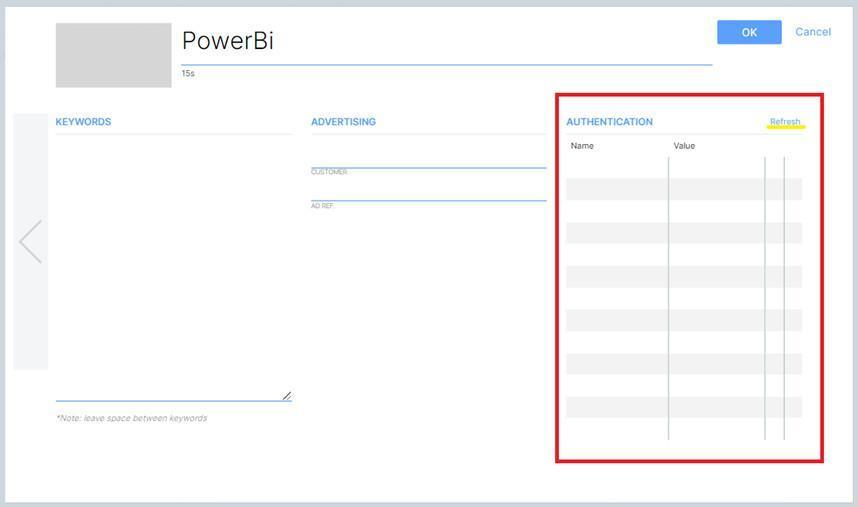Click the Ad Ref input field
Image resolution: width=858 pixels, height=507 pixels.
[x=428, y=191]
